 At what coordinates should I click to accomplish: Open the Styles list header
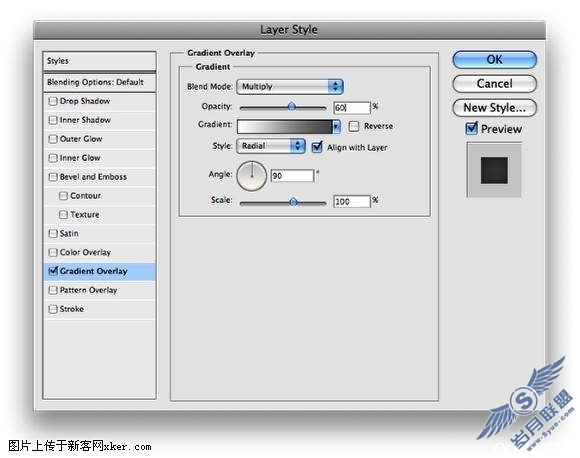99,61
